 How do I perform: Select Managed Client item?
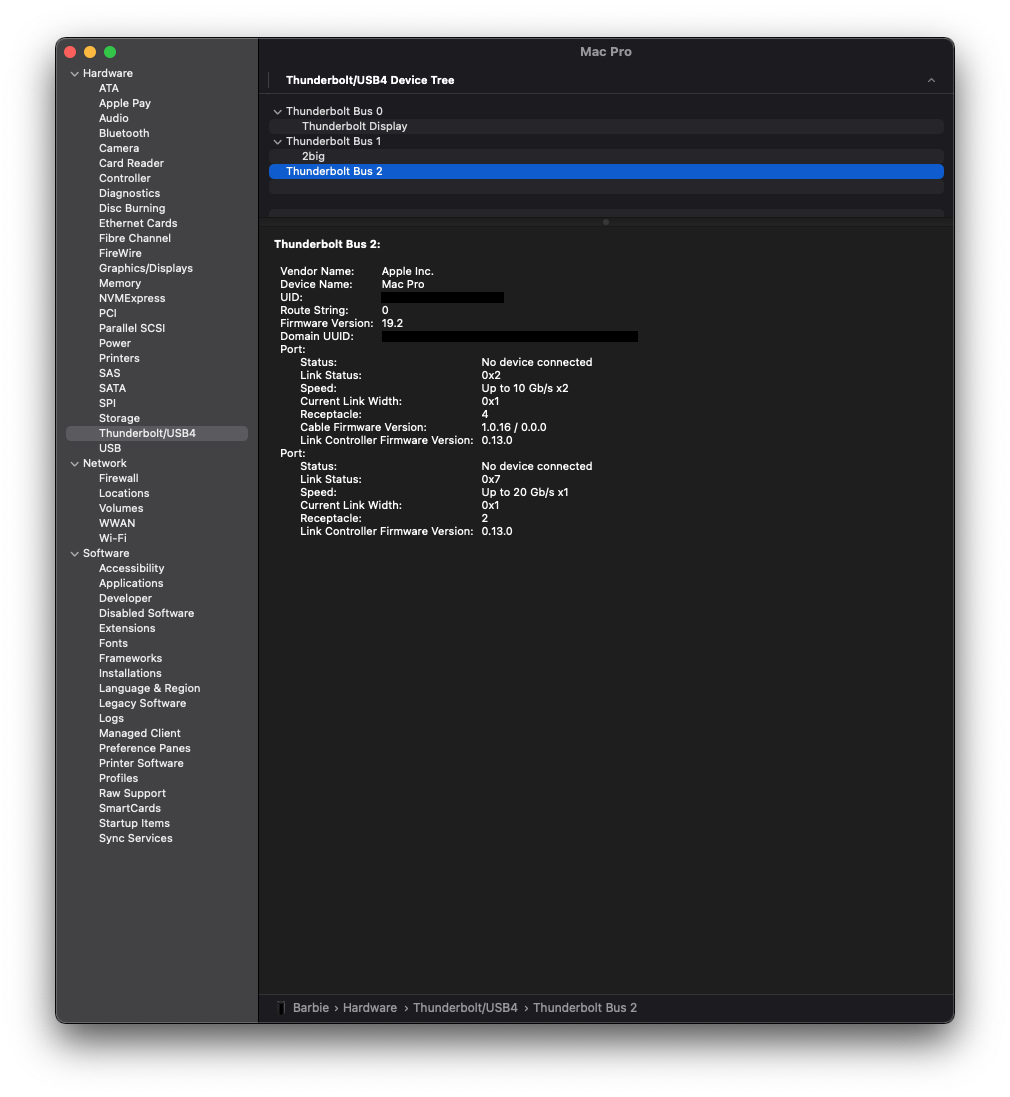click(x=139, y=733)
